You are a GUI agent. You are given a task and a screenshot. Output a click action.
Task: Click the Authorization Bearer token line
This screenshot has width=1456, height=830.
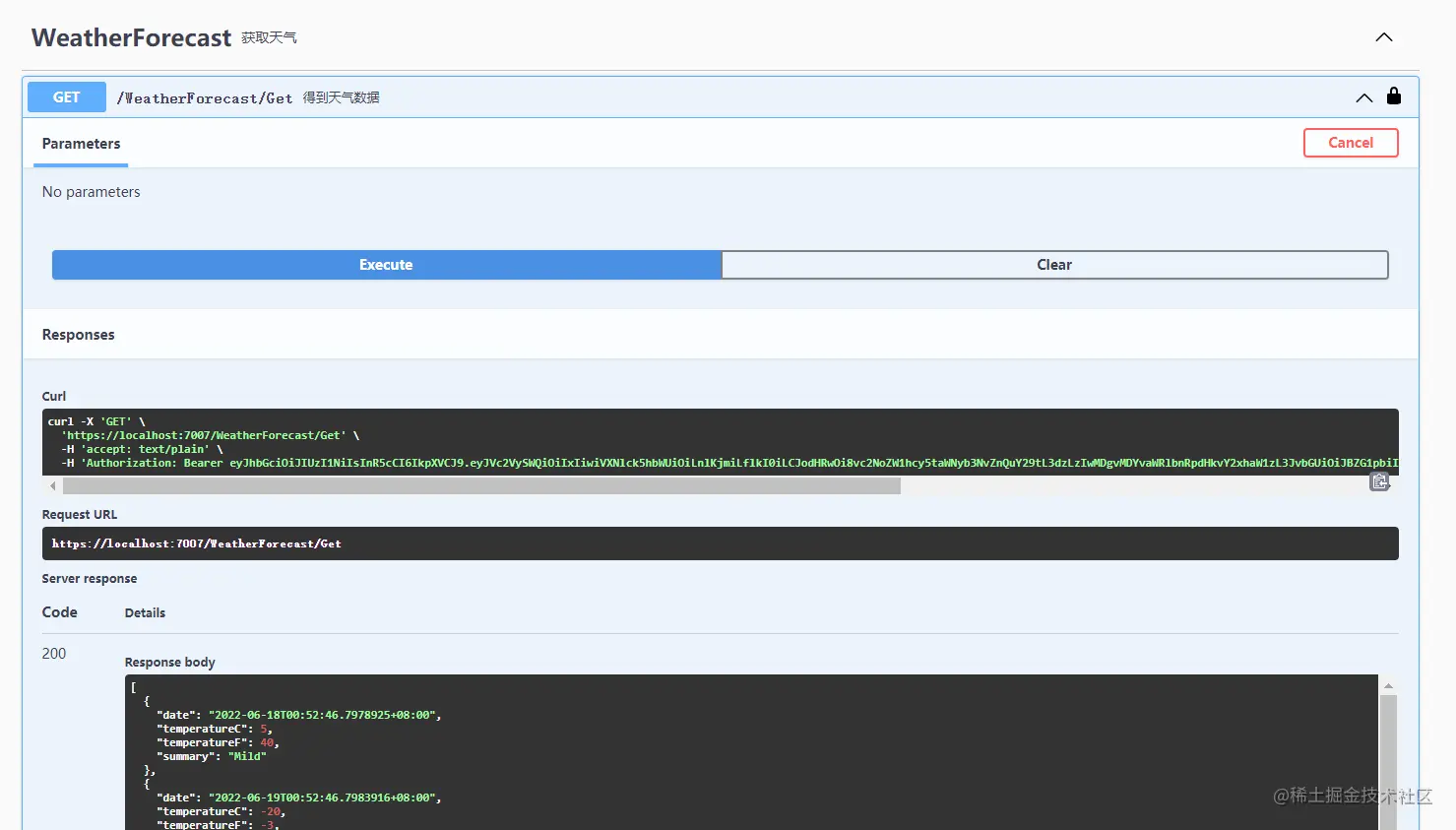tap(729, 463)
